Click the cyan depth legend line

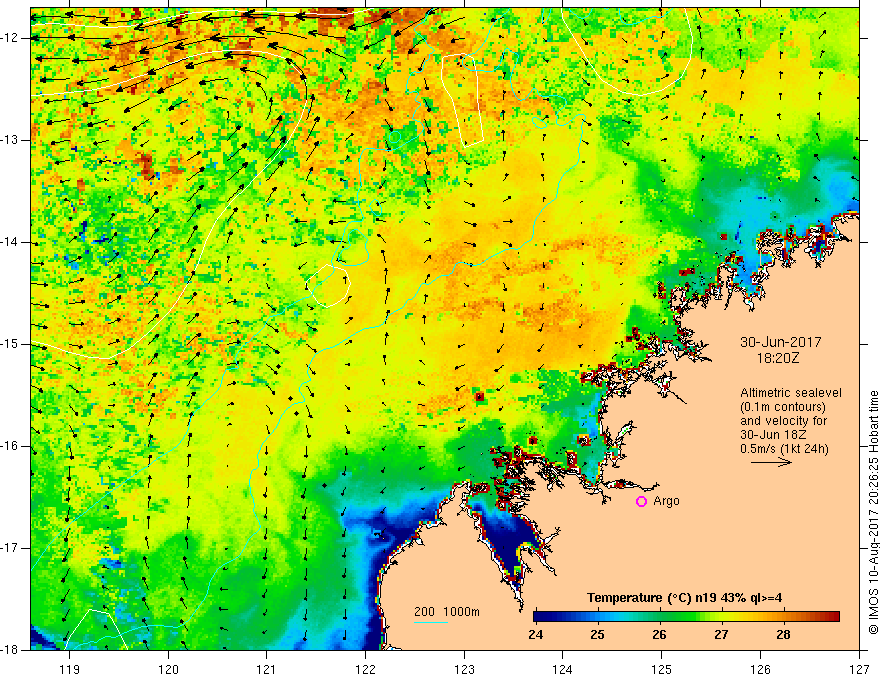[x=430, y=622]
